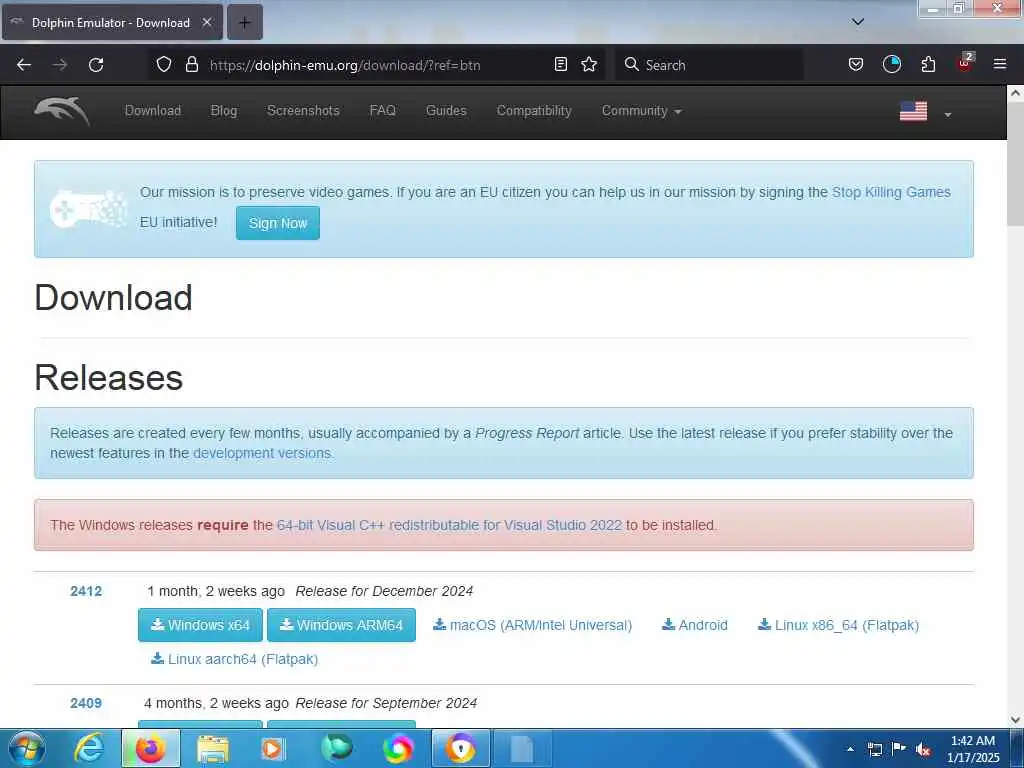Open the Firefox hamburger menu

1000,64
